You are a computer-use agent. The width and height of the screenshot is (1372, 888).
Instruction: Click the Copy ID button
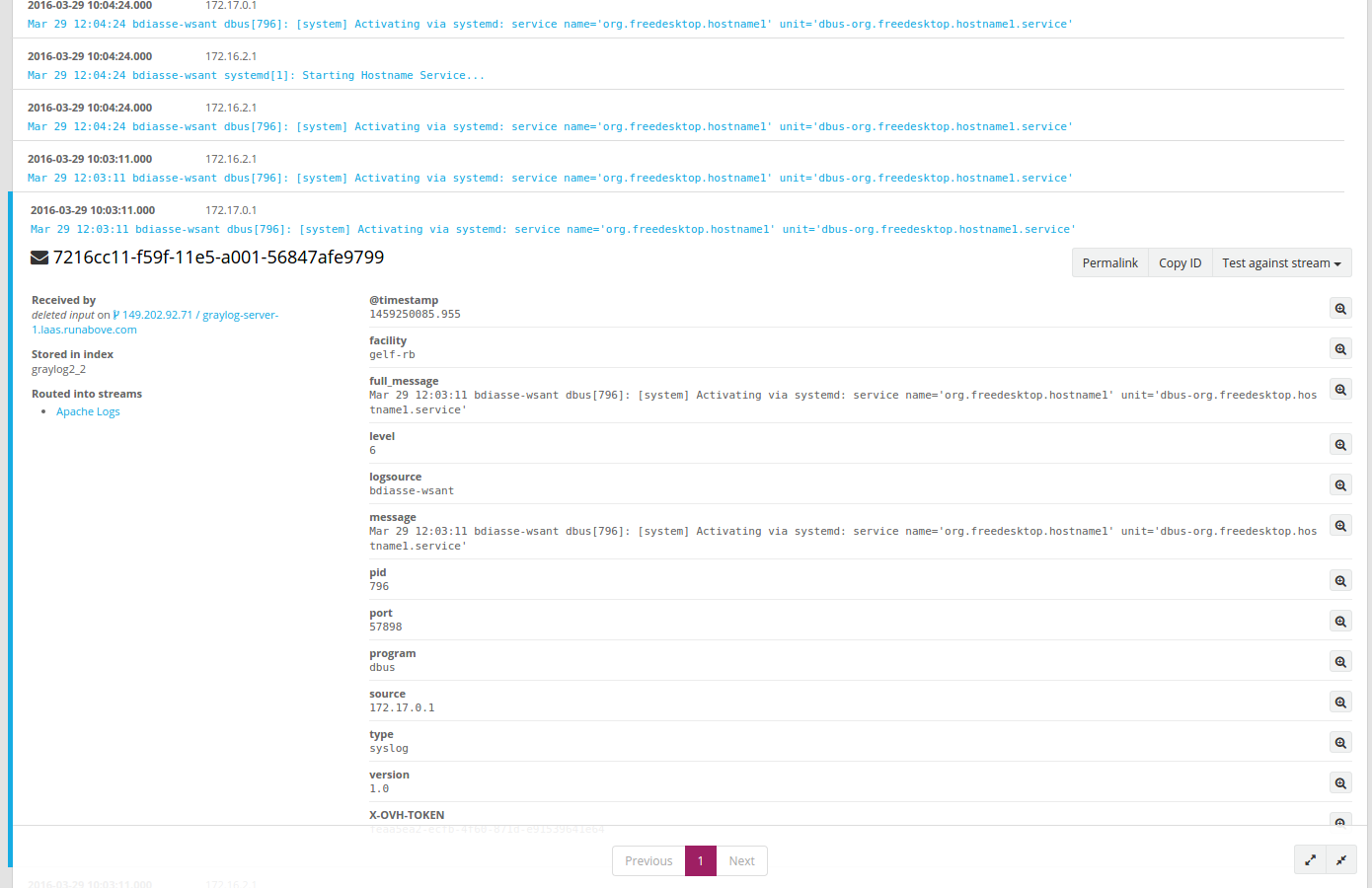coord(1180,262)
